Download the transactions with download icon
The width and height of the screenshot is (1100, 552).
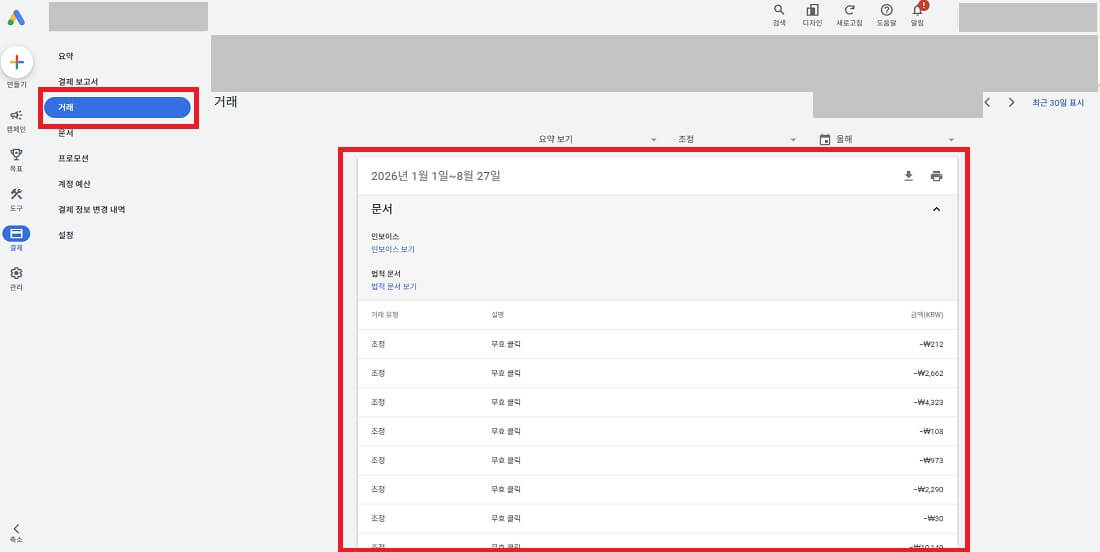coord(908,176)
